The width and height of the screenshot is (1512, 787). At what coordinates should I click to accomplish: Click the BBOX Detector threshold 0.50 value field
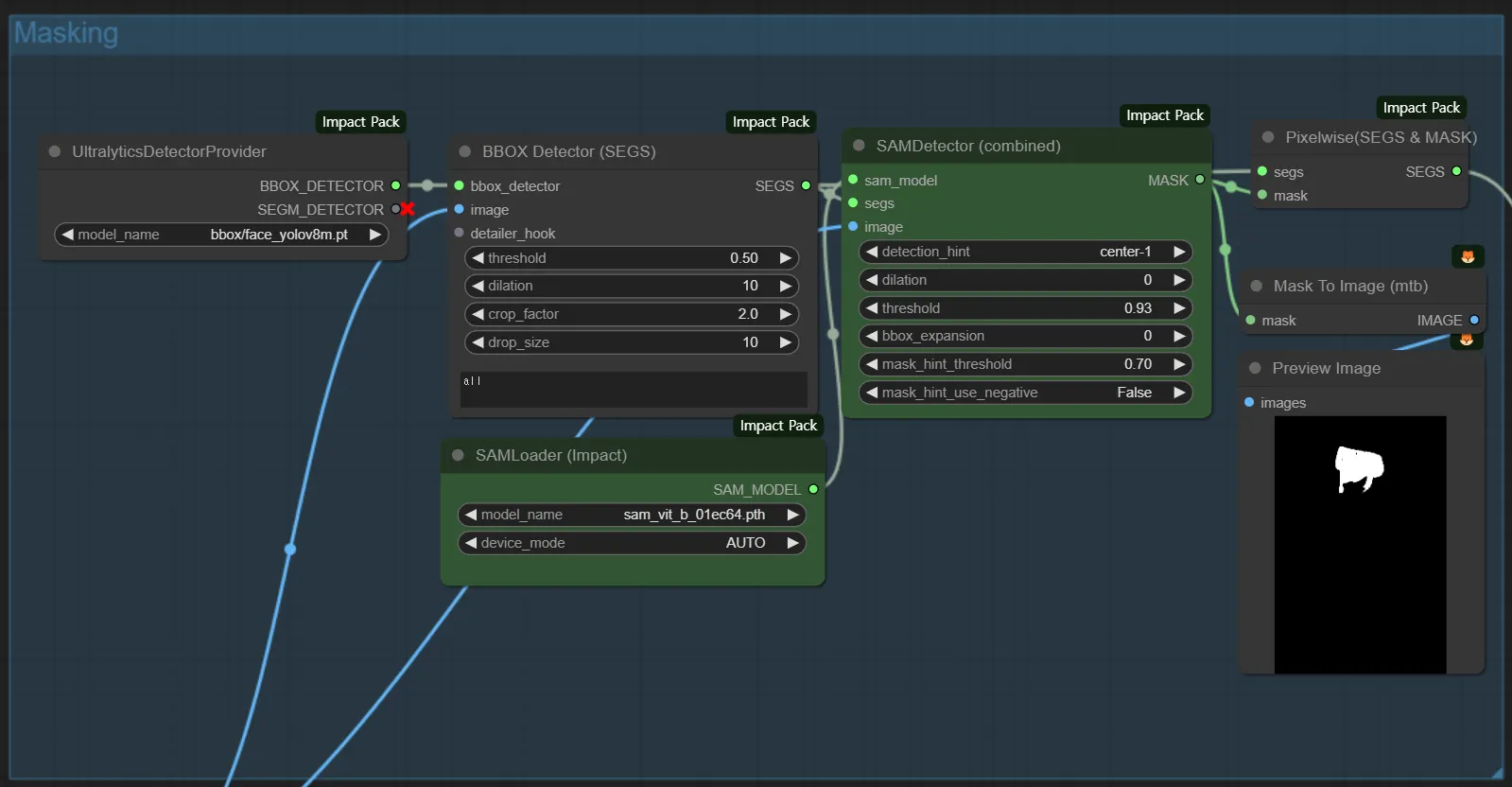point(633,258)
